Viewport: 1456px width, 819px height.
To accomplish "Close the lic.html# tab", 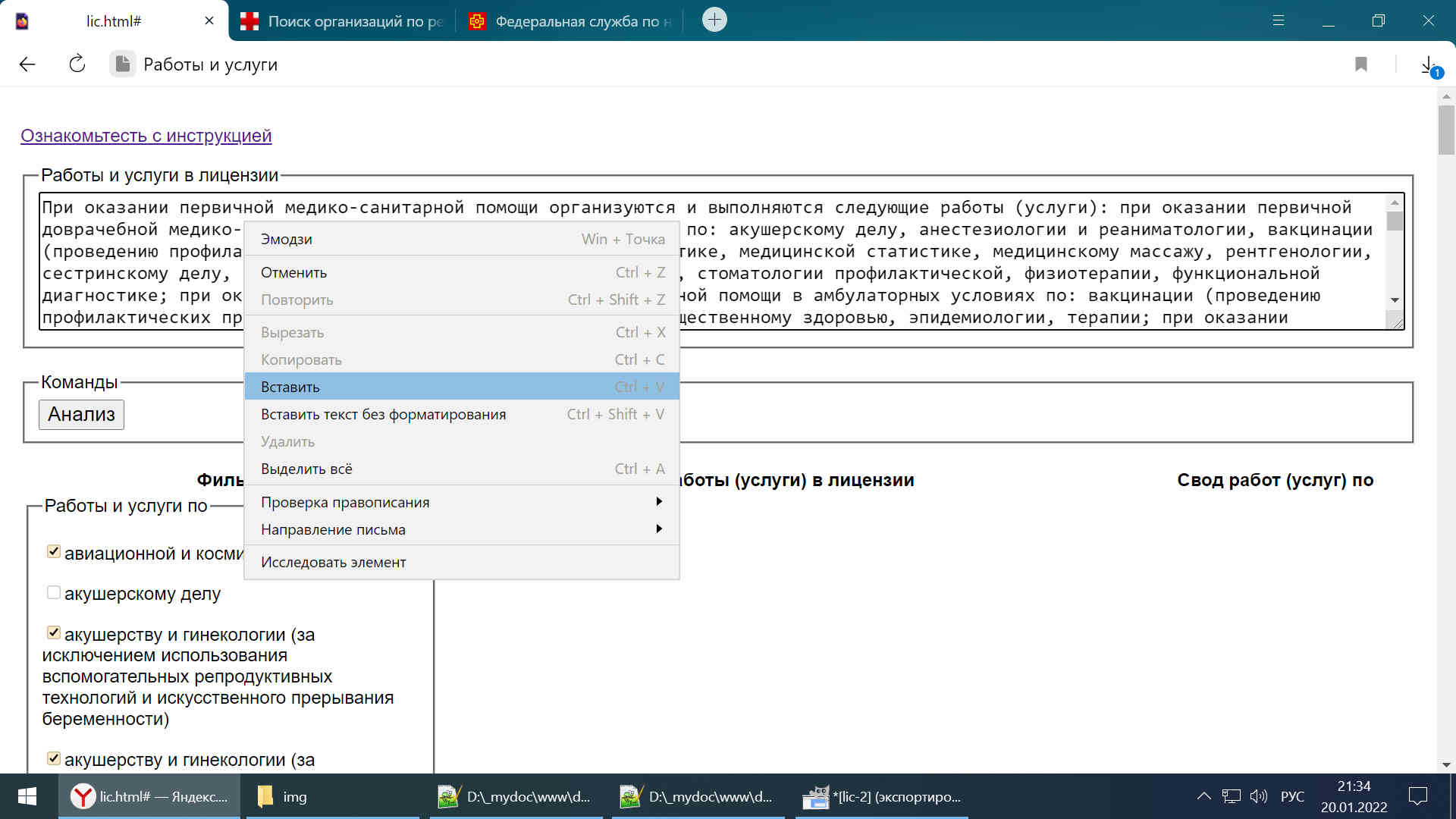I will click(x=209, y=21).
